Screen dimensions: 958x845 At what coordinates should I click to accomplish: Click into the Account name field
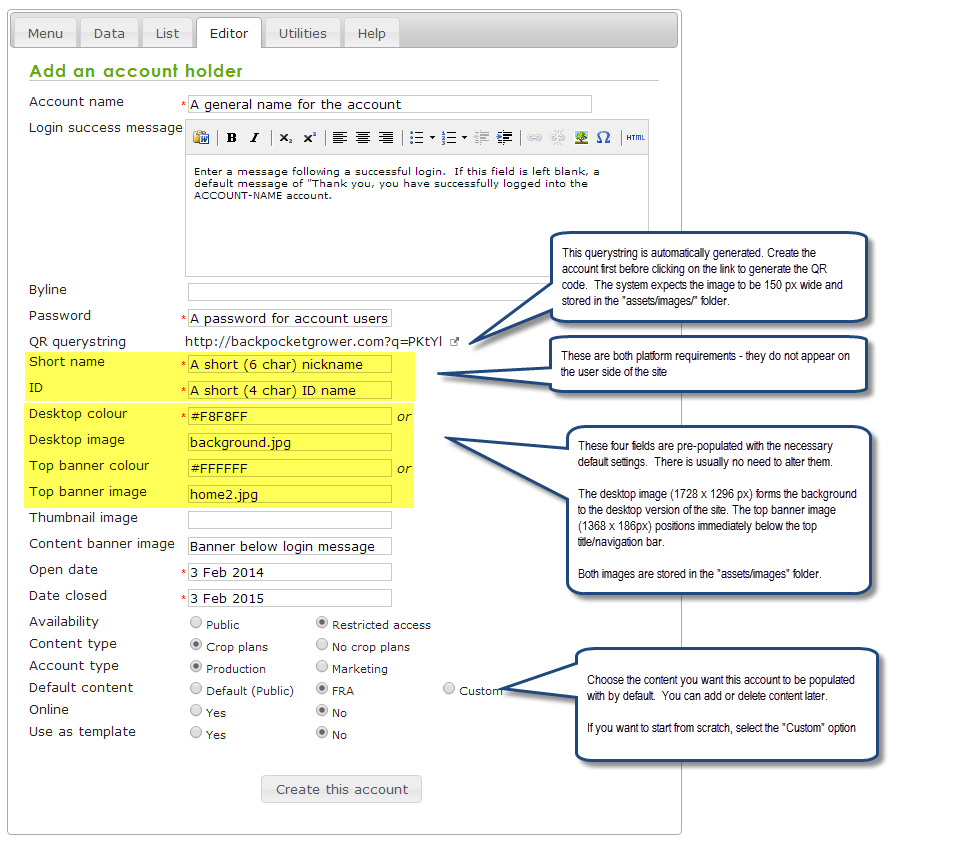[x=390, y=104]
